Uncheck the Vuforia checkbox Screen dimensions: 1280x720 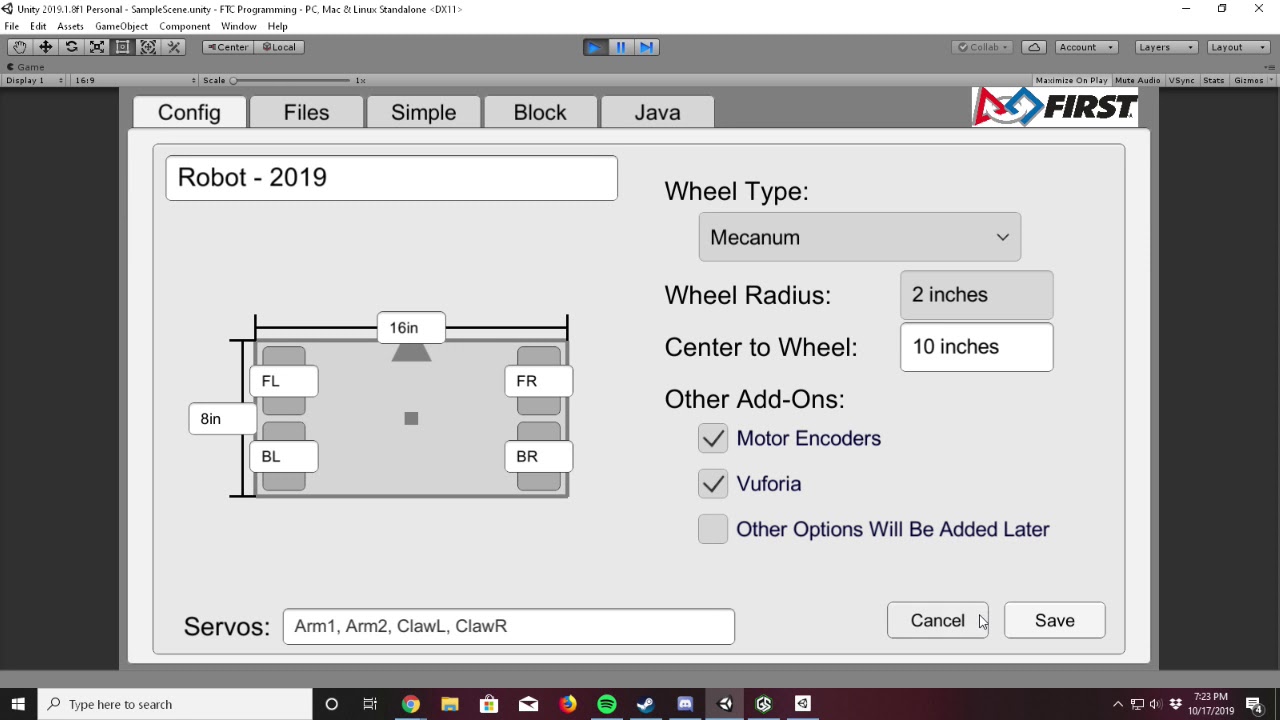pyautogui.click(x=713, y=484)
